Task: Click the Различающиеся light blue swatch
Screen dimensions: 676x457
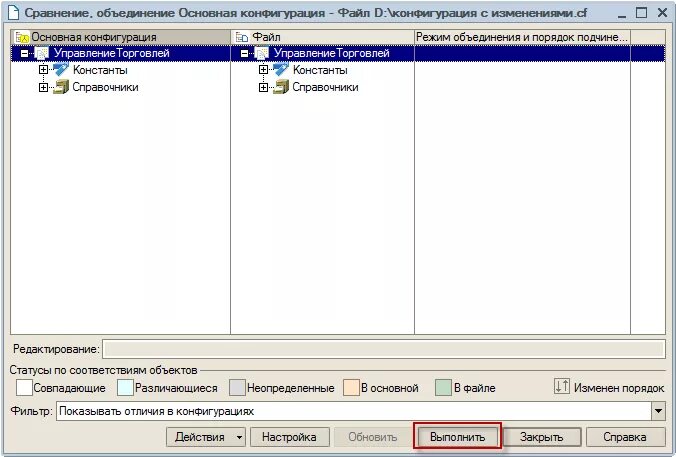Action: 125,388
